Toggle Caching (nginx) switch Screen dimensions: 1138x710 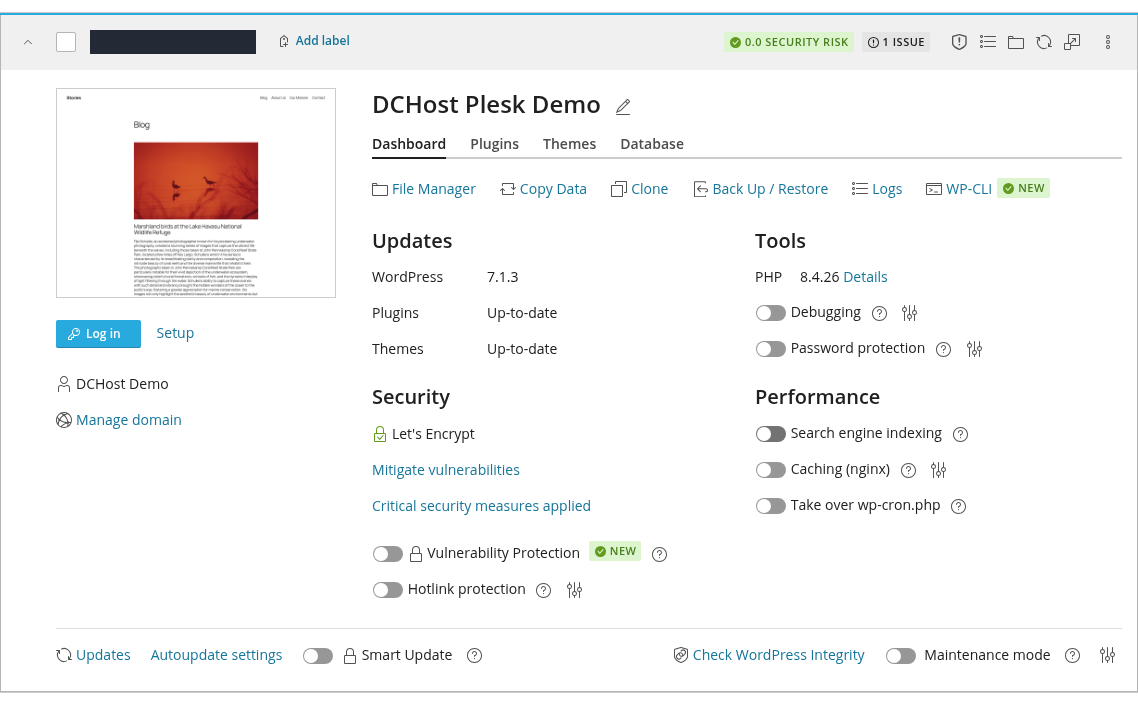tap(770, 470)
